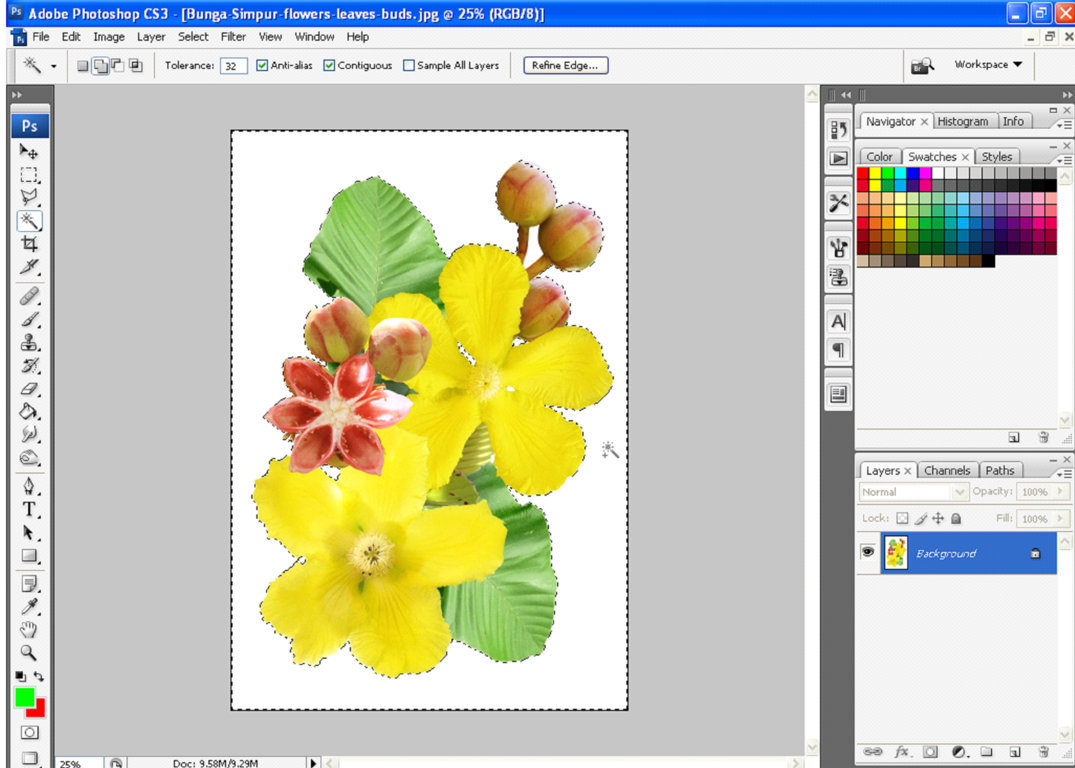
Task: Click Add layer style fx icon
Action: click(x=902, y=752)
